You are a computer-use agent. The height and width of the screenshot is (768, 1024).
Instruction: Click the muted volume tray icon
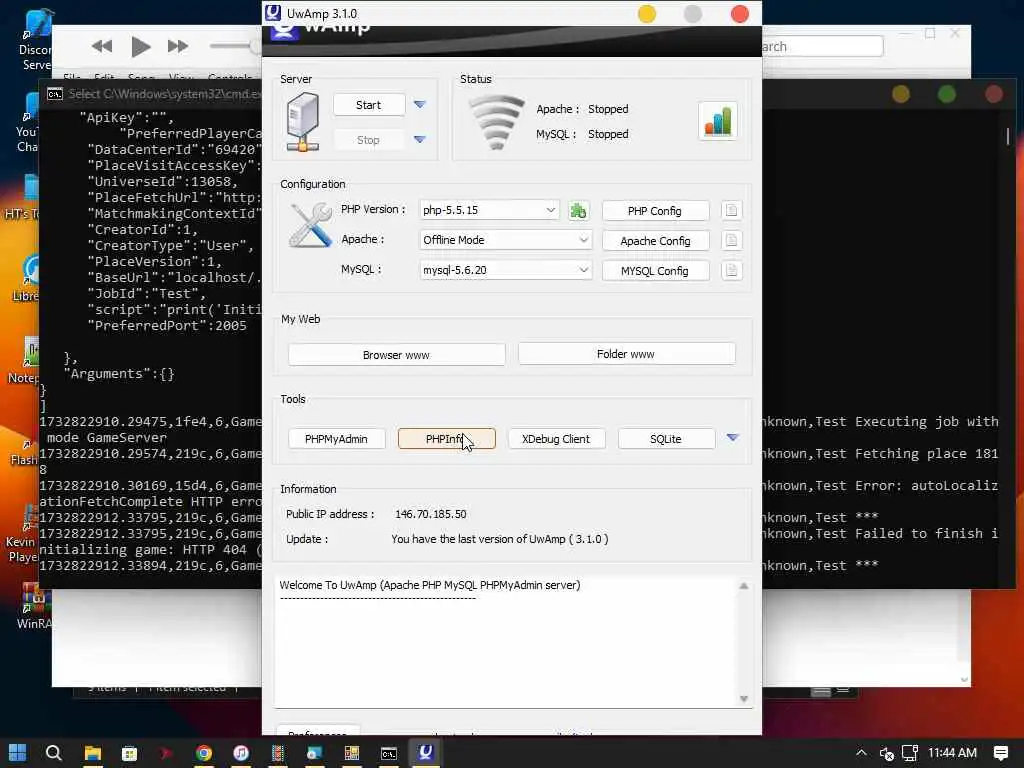[886, 754]
